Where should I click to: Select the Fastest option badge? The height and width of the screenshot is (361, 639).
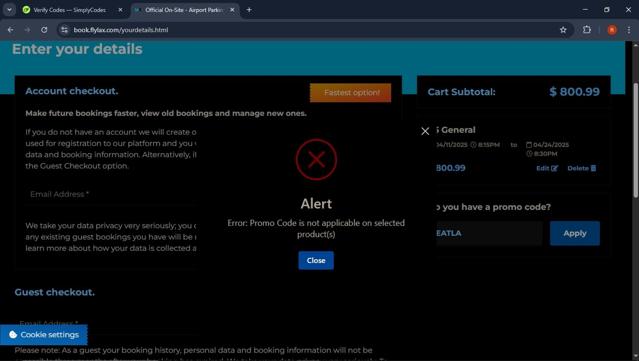click(350, 92)
